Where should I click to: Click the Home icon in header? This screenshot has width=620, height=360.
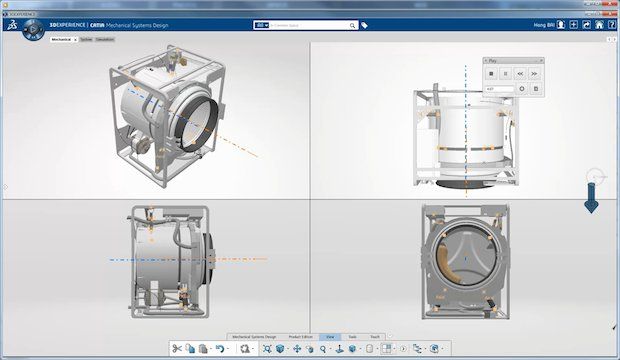coord(599,25)
